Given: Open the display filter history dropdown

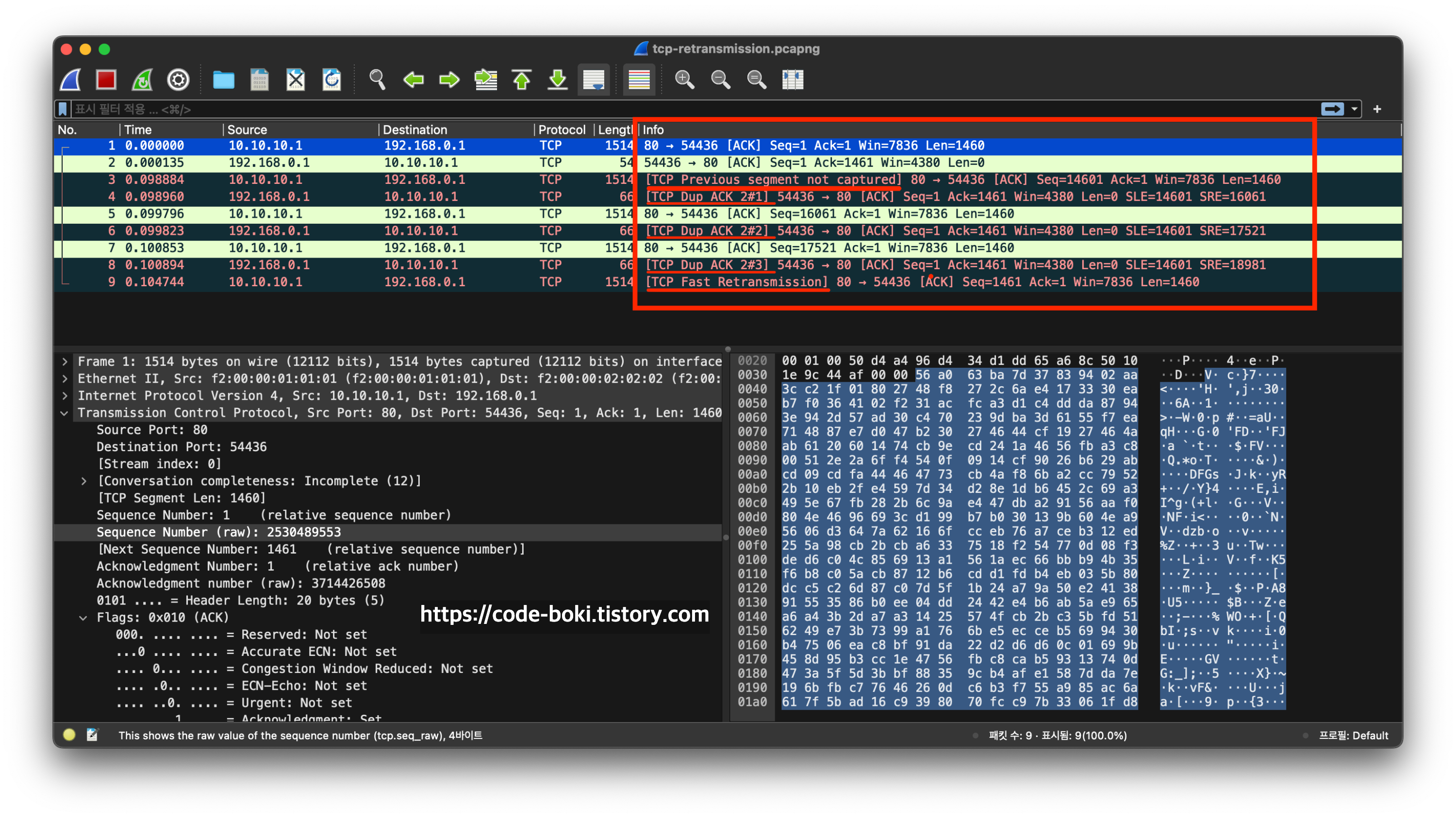Looking at the screenshot, I should 1354,109.
